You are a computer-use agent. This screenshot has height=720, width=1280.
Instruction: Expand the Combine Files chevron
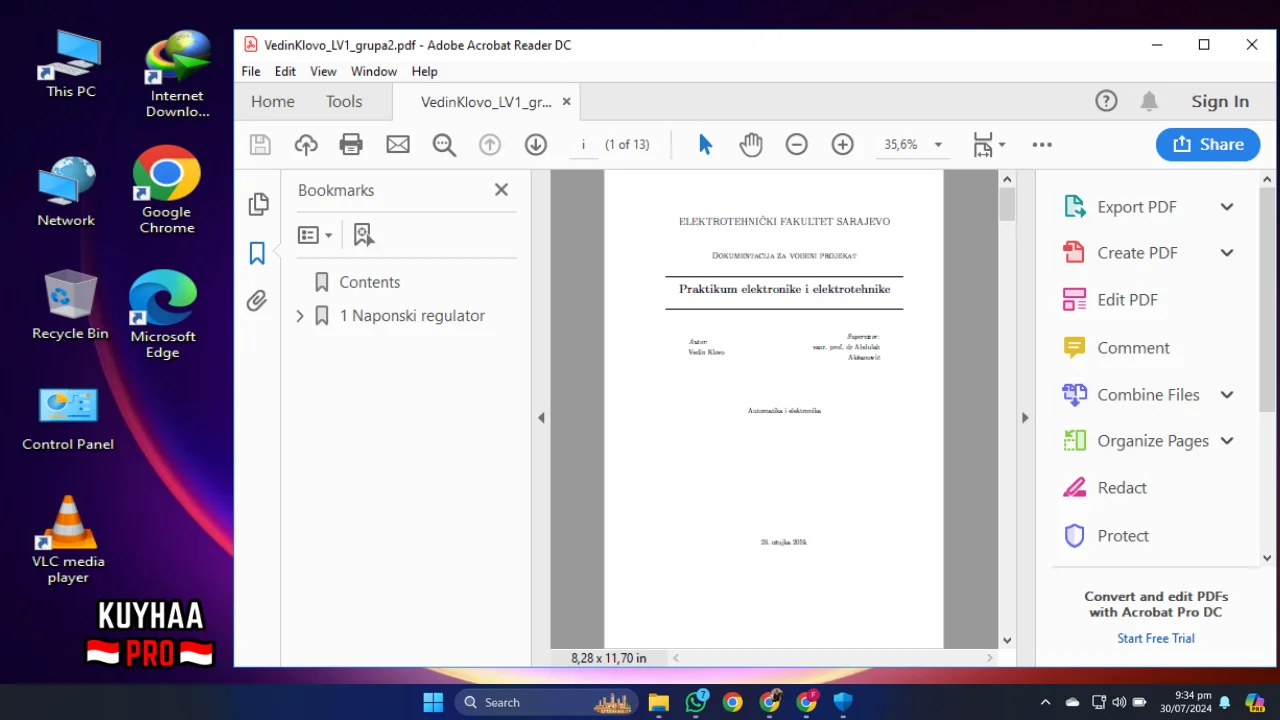coord(1227,395)
